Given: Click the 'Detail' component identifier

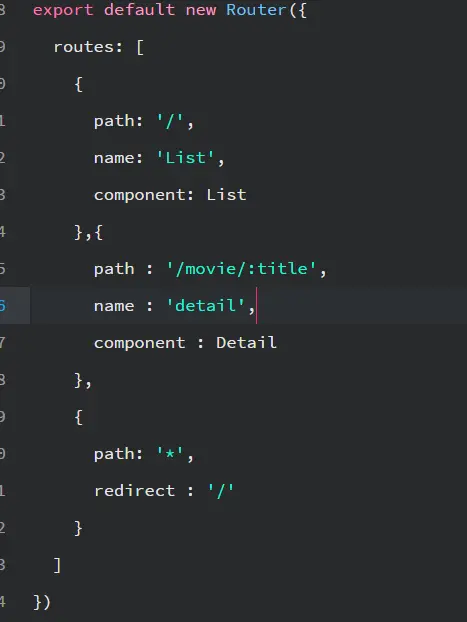Looking at the screenshot, I should click(246, 343).
